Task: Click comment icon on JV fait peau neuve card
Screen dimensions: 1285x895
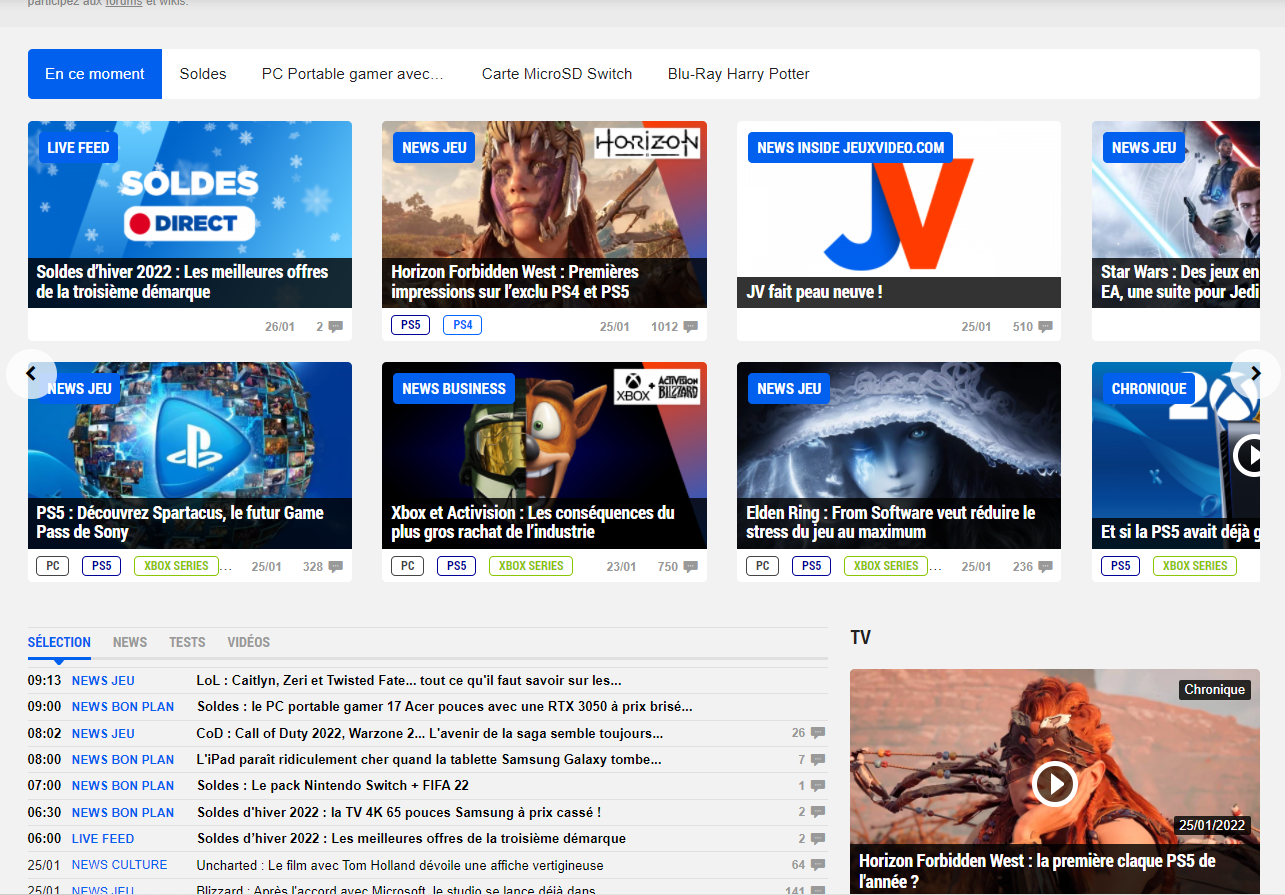Action: pyautogui.click(x=1045, y=327)
